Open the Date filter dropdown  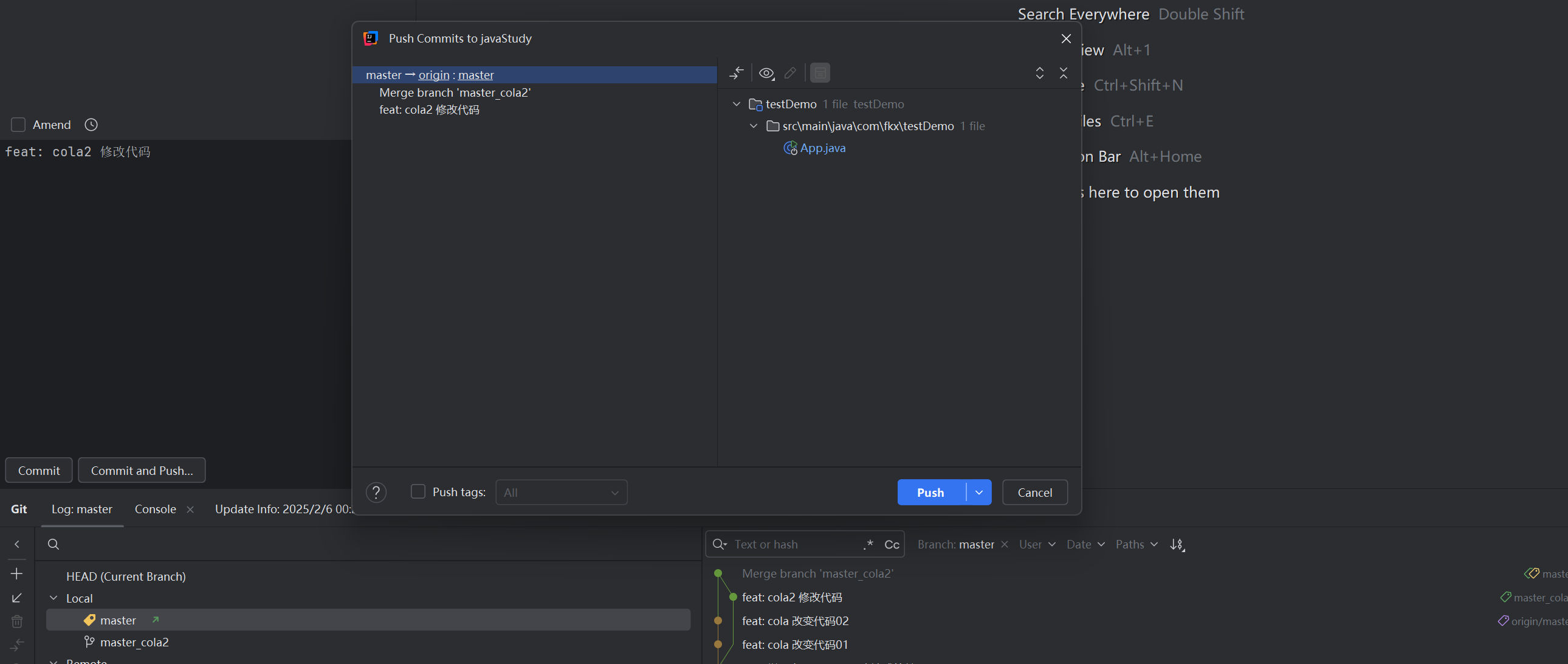pyautogui.click(x=1085, y=545)
